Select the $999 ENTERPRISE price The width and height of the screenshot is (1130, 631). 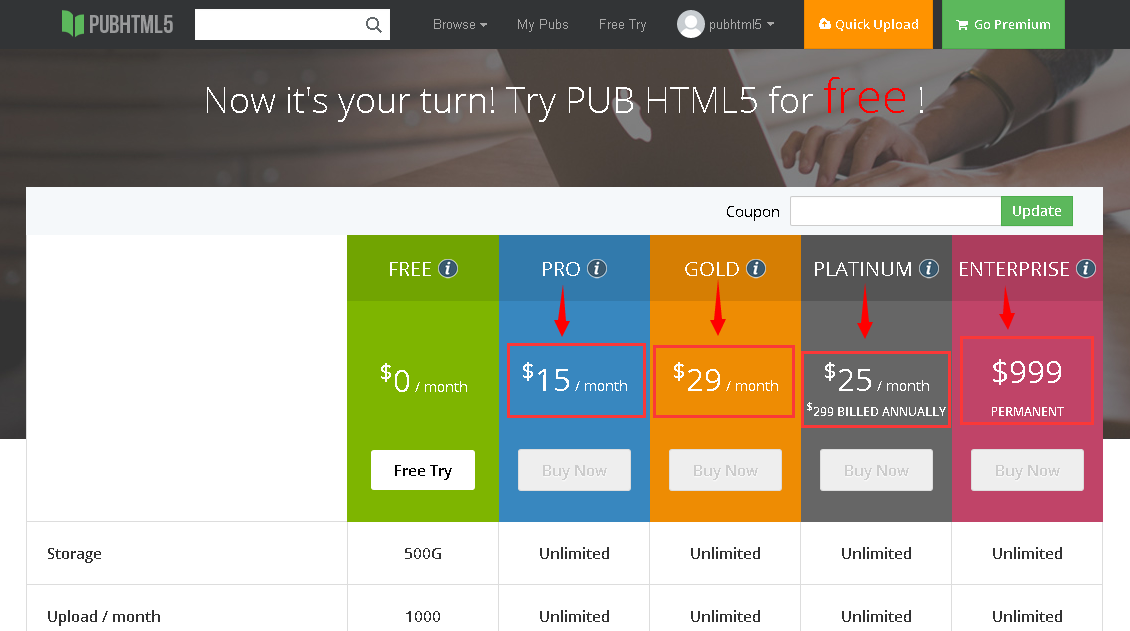[1027, 372]
